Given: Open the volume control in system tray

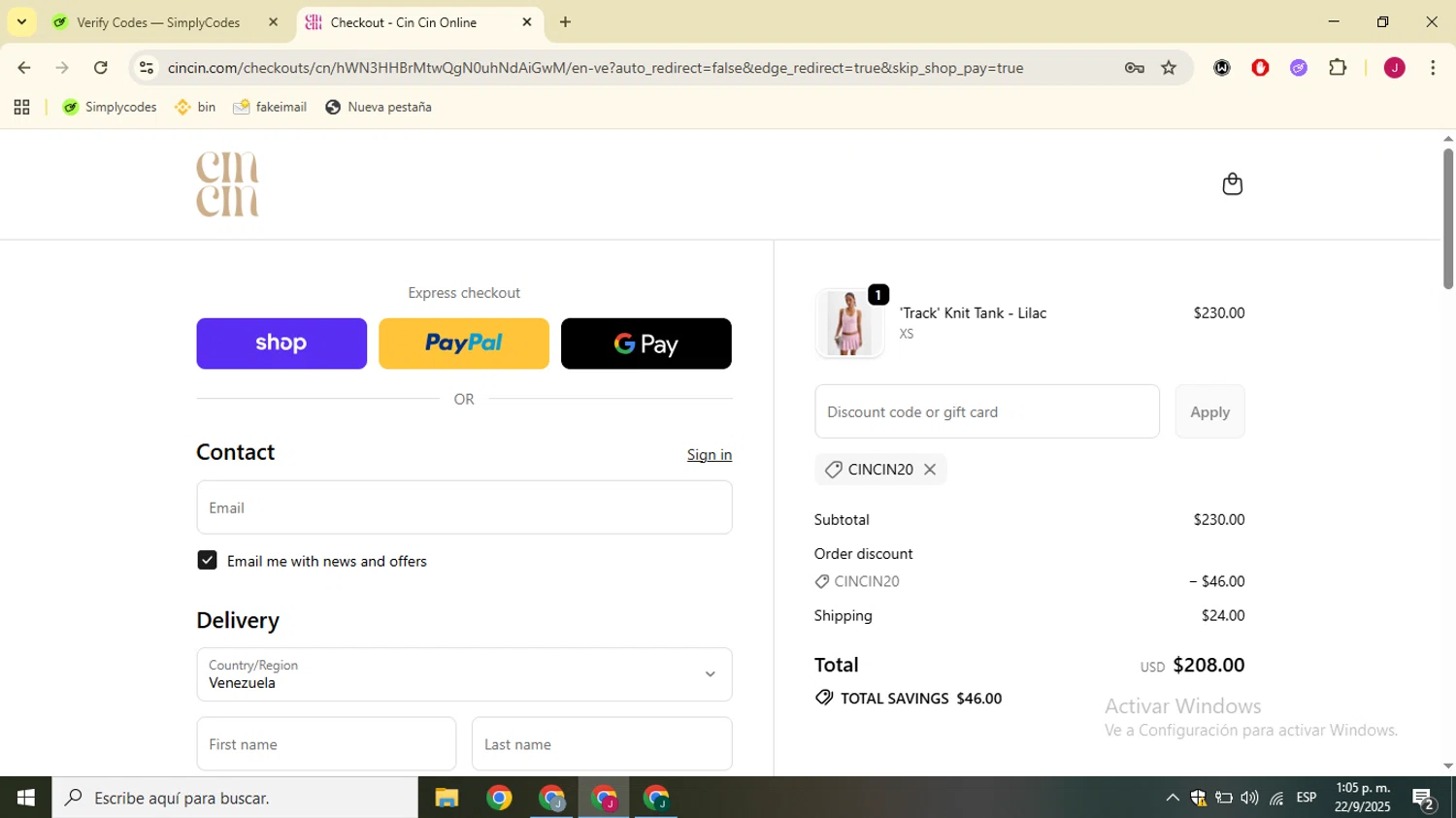Looking at the screenshot, I should [x=1249, y=798].
